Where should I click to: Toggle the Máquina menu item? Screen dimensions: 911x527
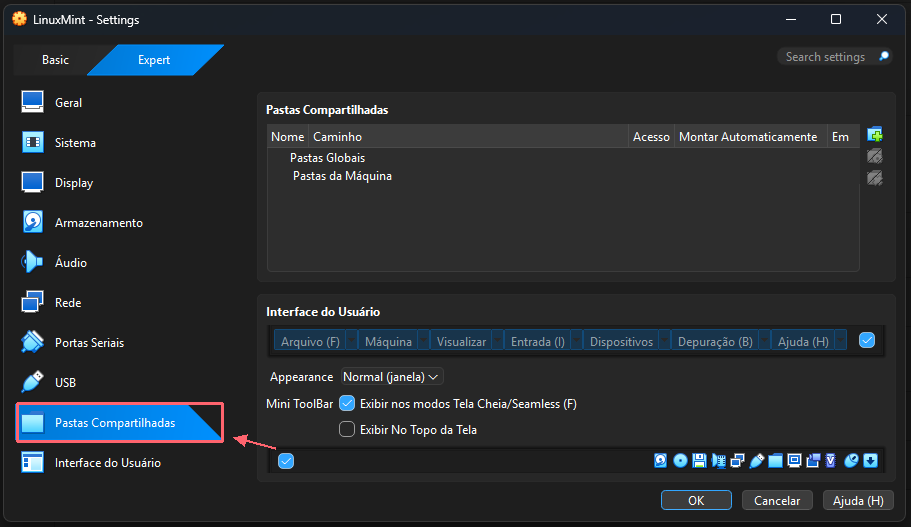point(388,341)
